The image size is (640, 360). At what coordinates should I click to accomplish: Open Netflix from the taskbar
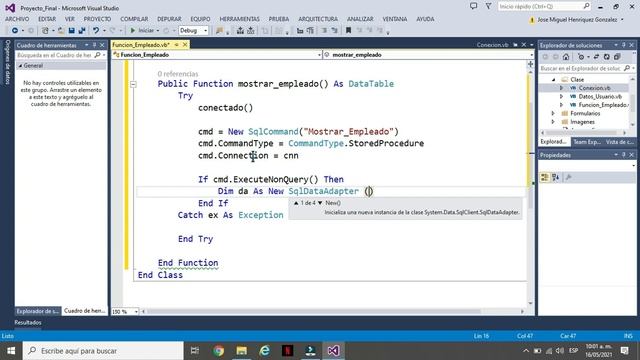click(287, 351)
